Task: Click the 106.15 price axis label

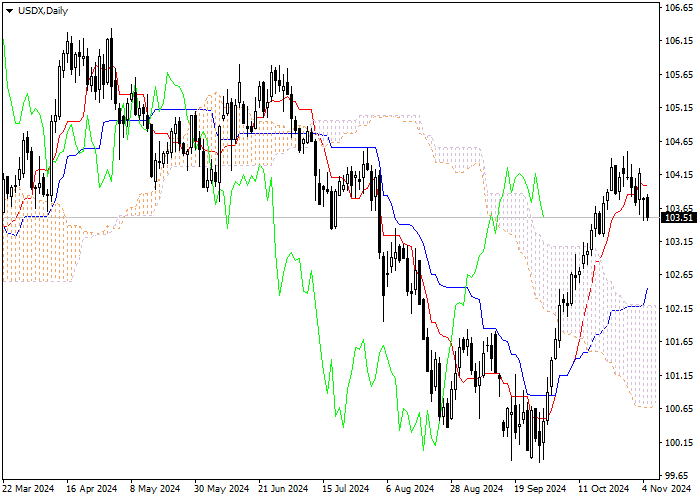Action: coord(679,41)
